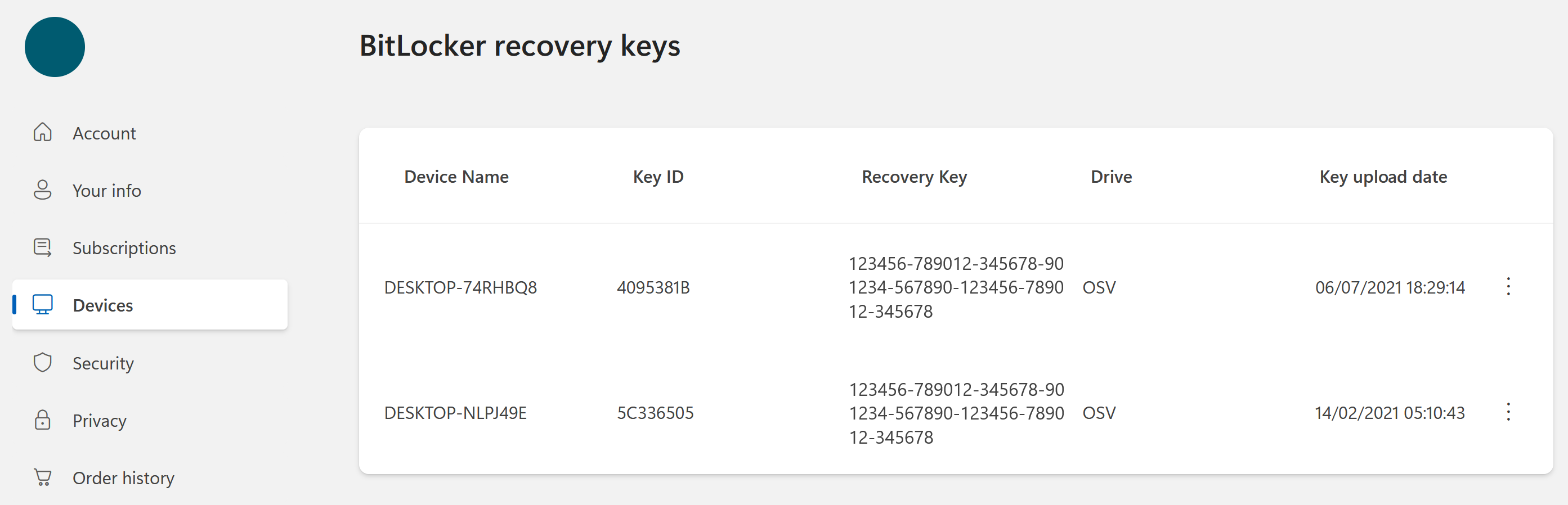Viewport: 1568px width, 505px height.
Task: Open options menu for DESKTOP-NLPJ49E
Action: pyautogui.click(x=1509, y=413)
